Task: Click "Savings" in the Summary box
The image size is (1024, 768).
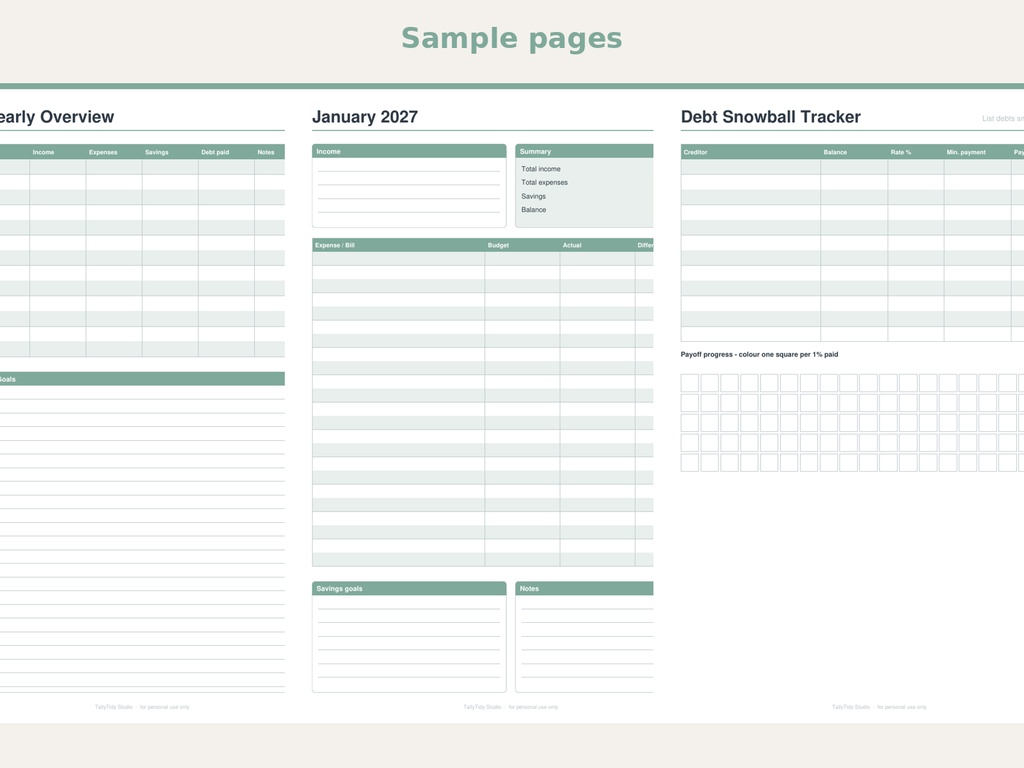Action: coord(534,197)
